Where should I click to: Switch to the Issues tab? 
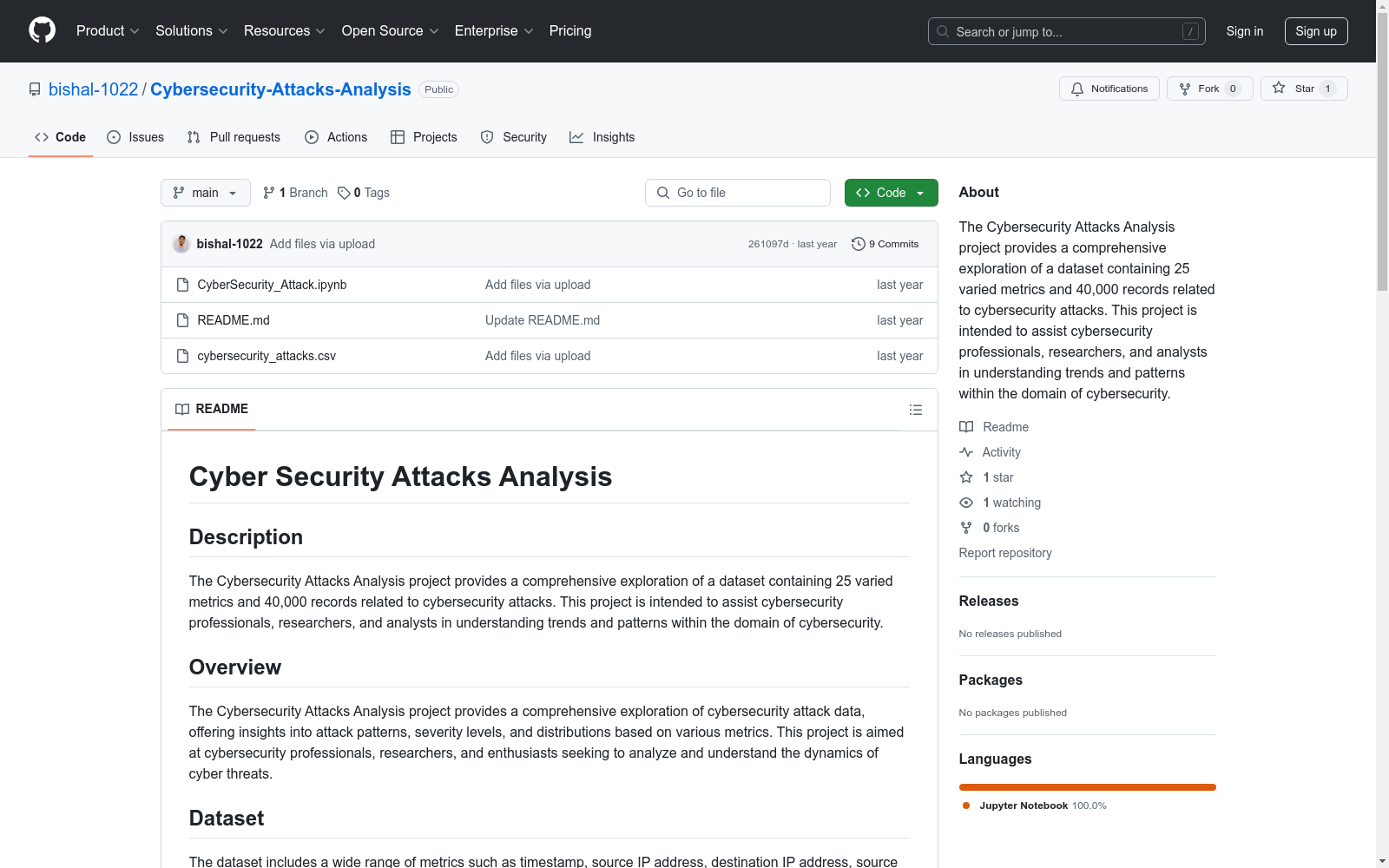click(135, 137)
